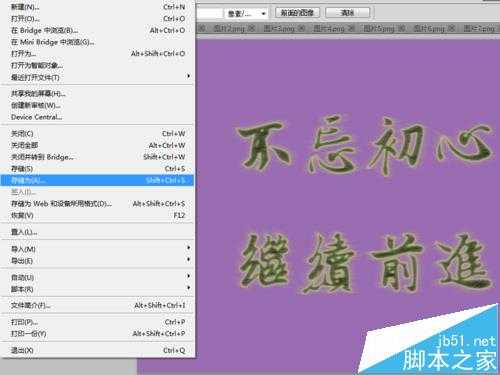Click the Front Image (前面的图像) button
This screenshot has height=375, width=500.
click(x=297, y=13)
